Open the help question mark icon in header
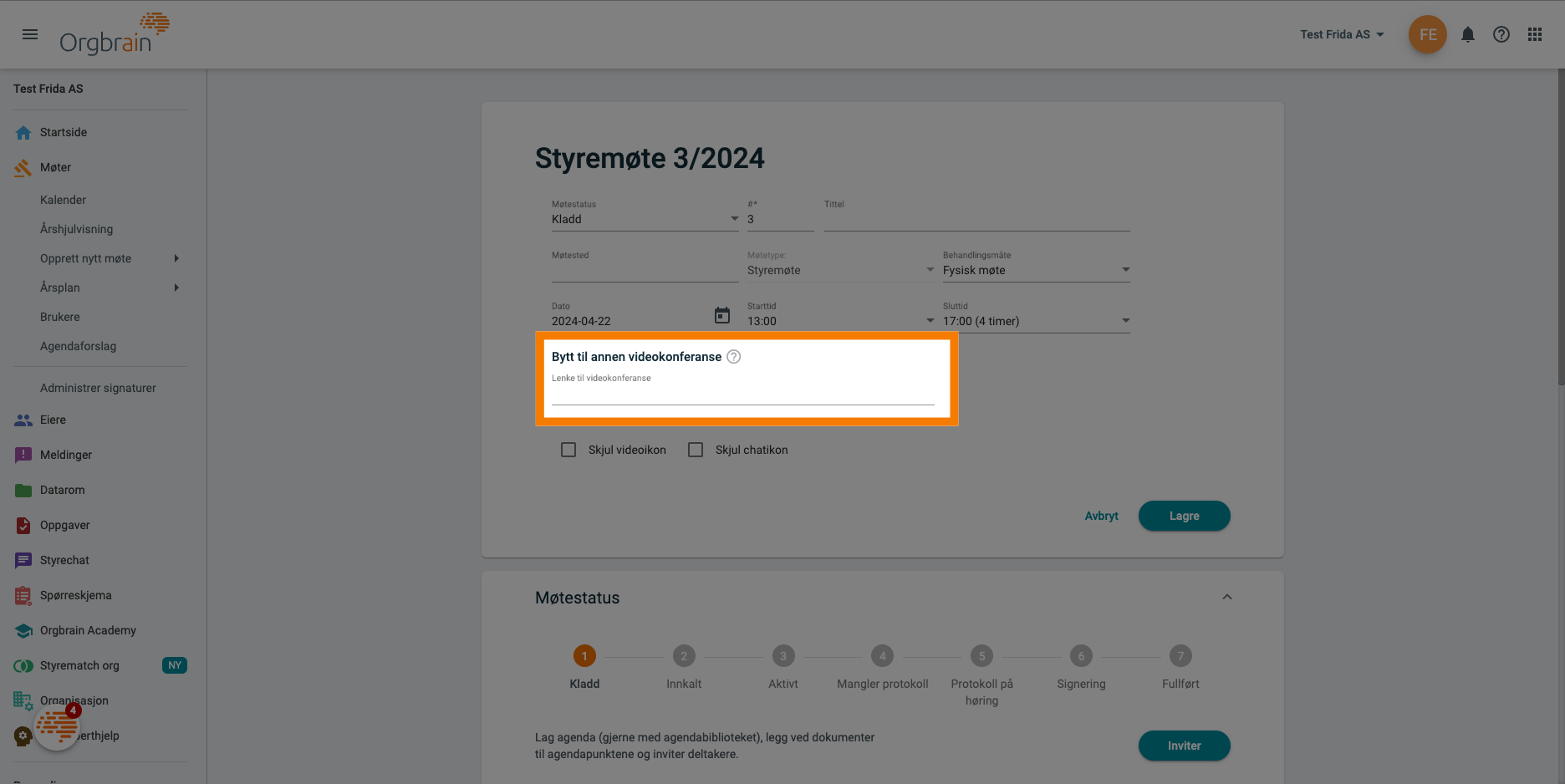The height and width of the screenshot is (784, 1565). point(1501,34)
